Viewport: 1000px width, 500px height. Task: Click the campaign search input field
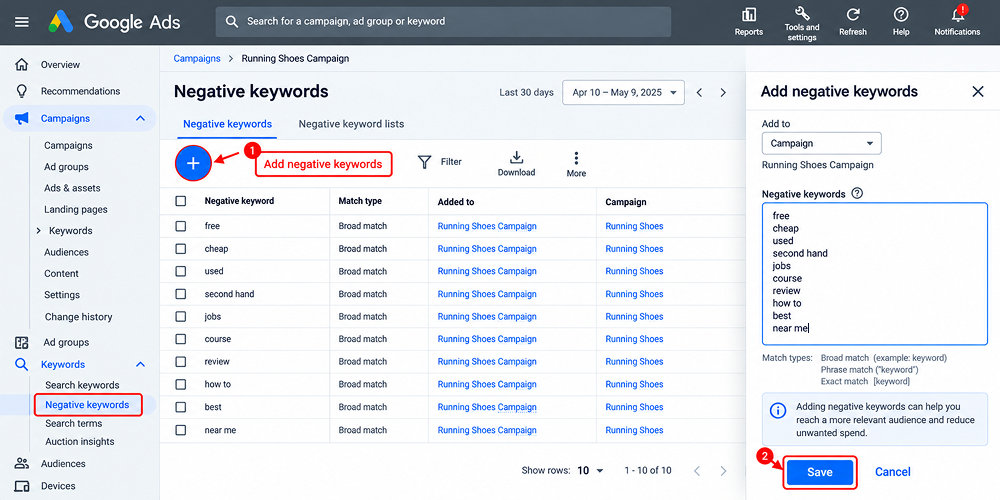click(x=443, y=22)
